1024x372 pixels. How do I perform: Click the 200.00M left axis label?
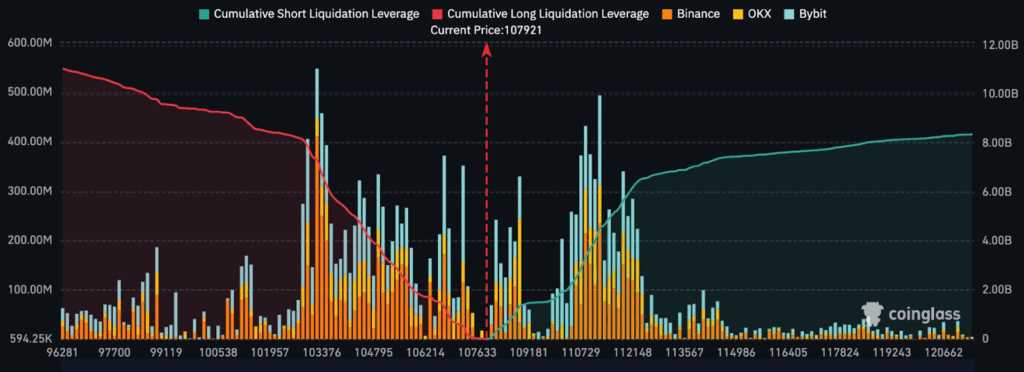pos(29,241)
